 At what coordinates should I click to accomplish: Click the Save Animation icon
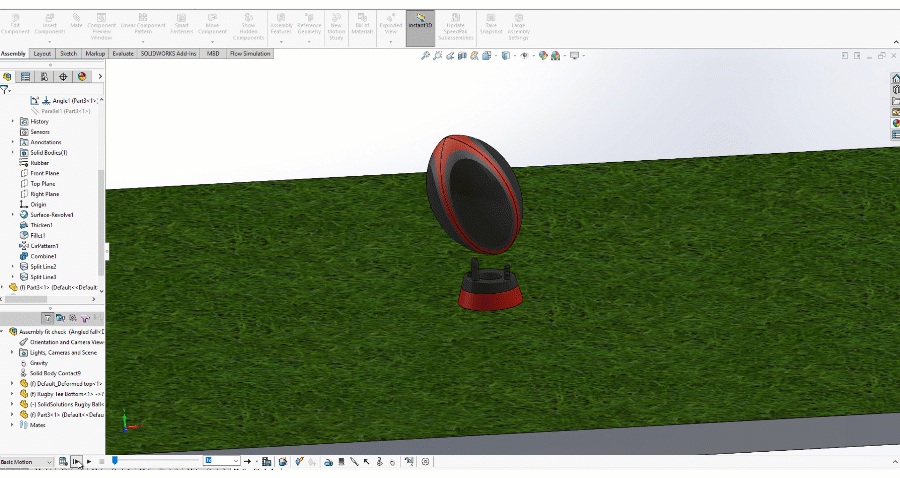(267, 461)
